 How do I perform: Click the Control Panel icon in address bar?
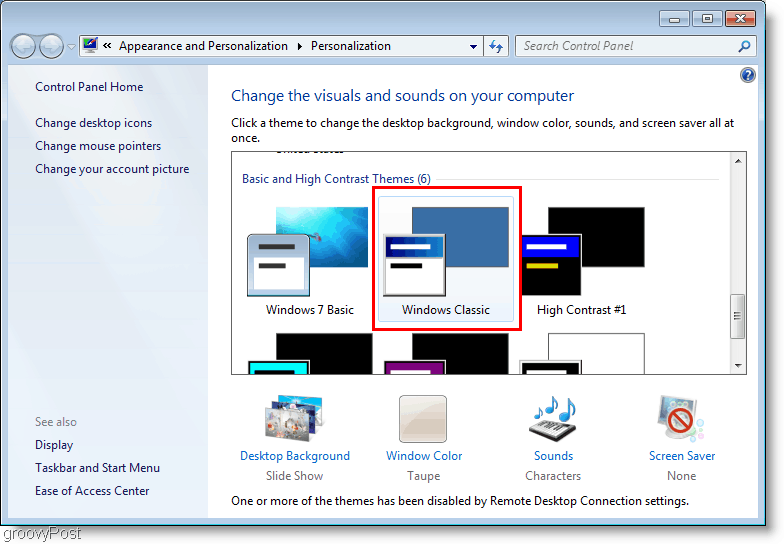[90, 46]
